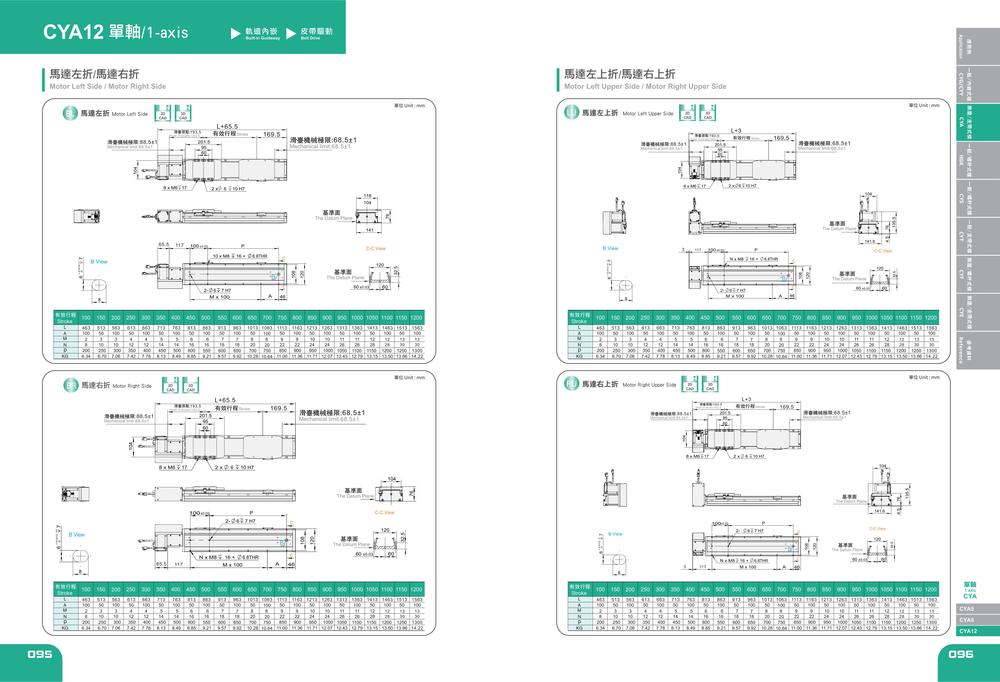
Task: Open the 3D CAD icon for Motor Left Side
Action: [183, 114]
